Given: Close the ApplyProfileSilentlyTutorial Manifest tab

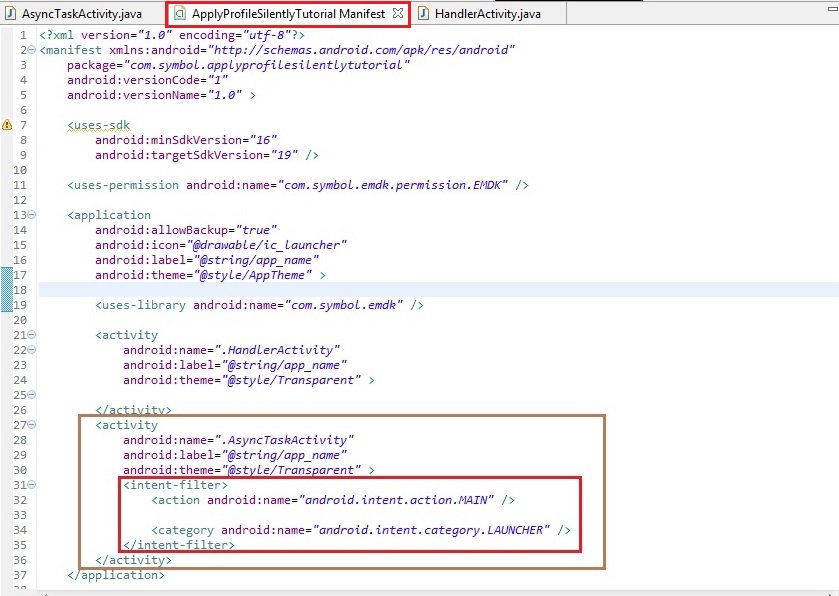Looking at the screenshot, I should pyautogui.click(x=397, y=14).
